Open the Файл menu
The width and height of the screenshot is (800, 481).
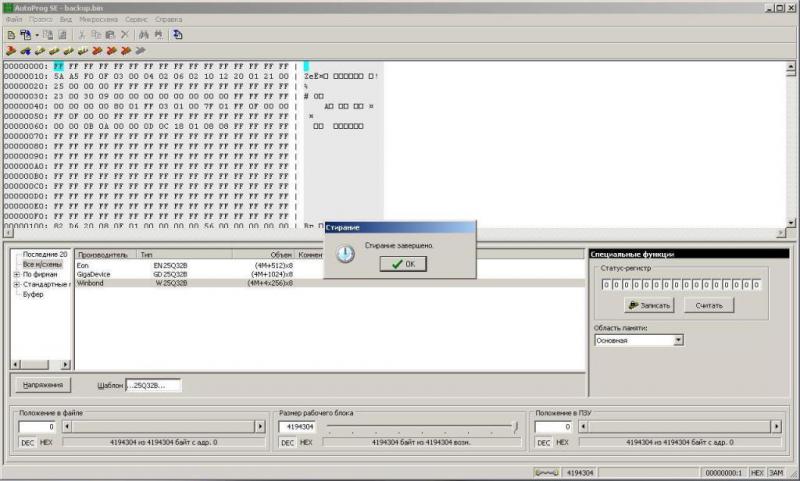[x=14, y=19]
